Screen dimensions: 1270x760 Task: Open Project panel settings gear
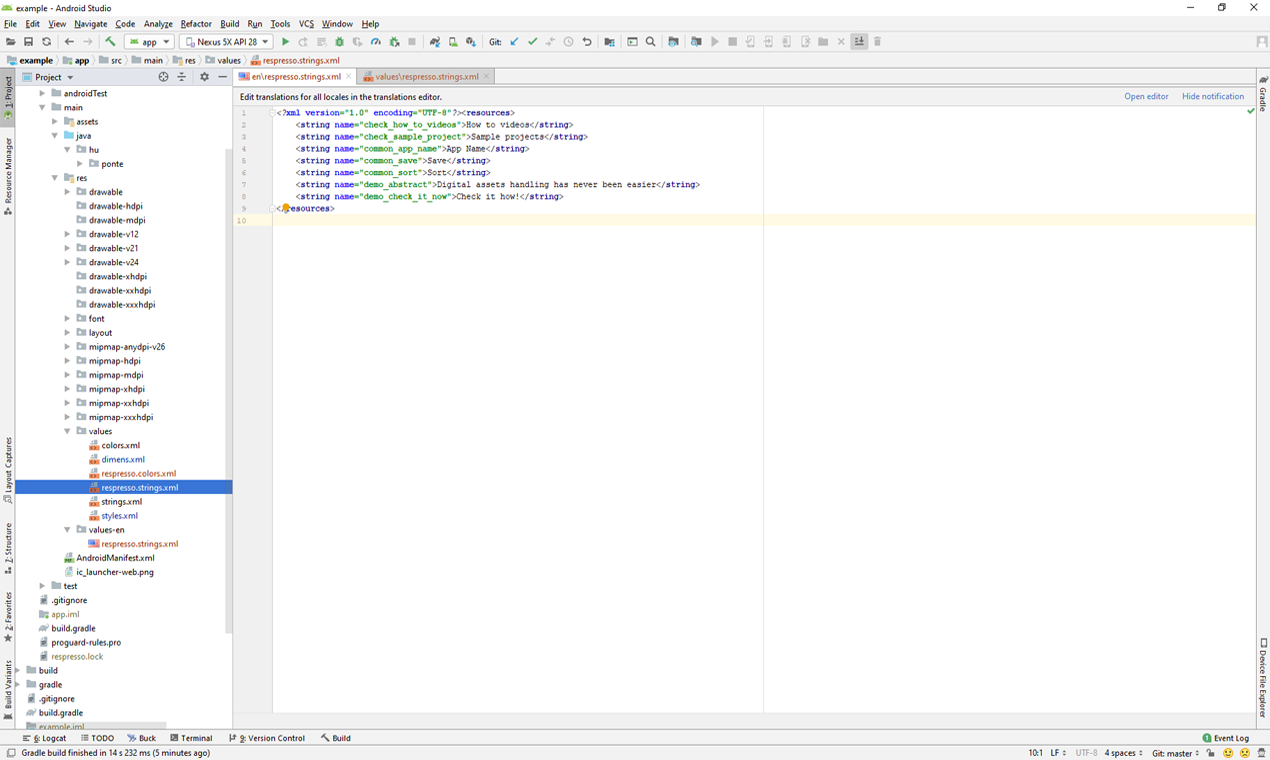(204, 77)
